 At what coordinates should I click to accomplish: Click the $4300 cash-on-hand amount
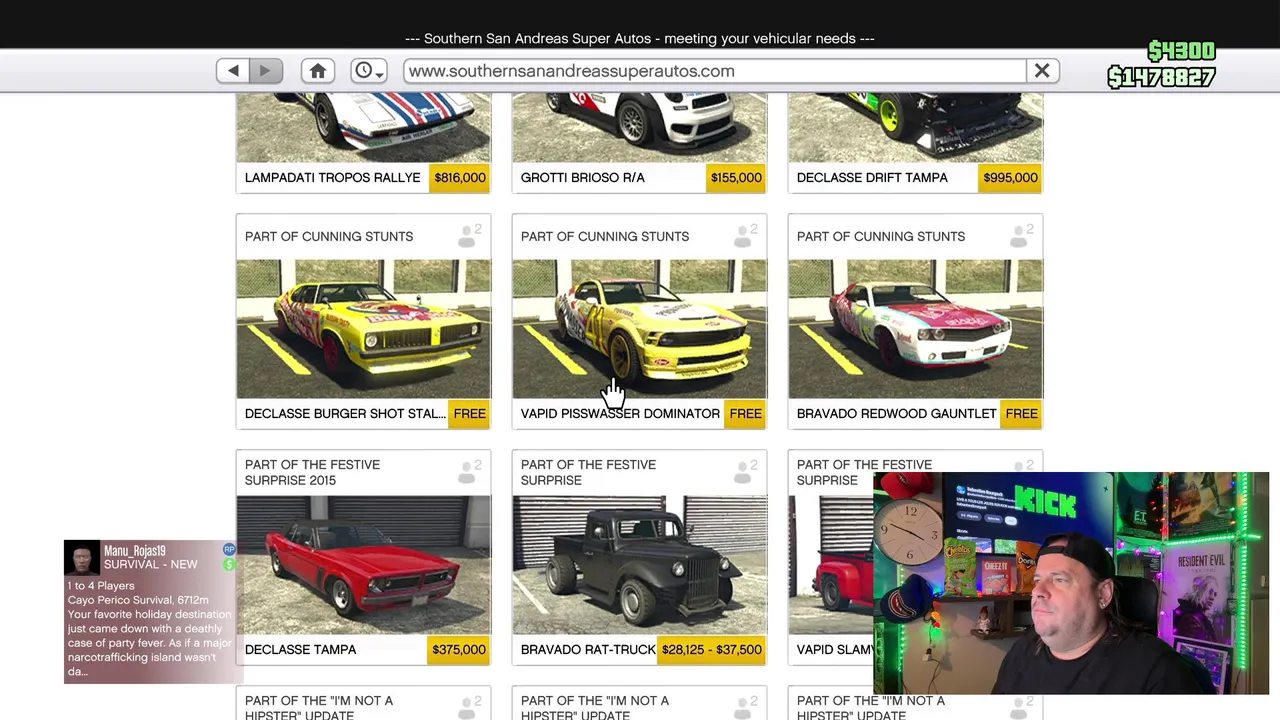[1181, 52]
